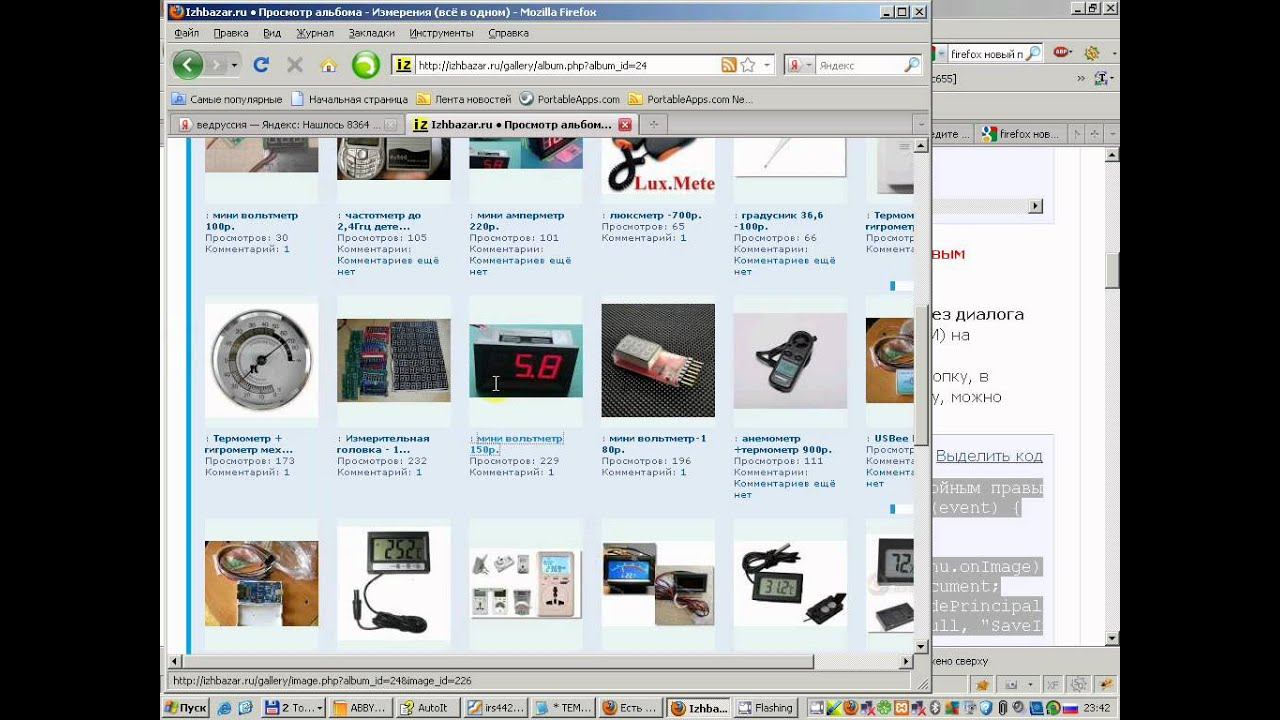1280x720 pixels.
Task: Open the PortableApps.com bookmark
Action: click(570, 99)
